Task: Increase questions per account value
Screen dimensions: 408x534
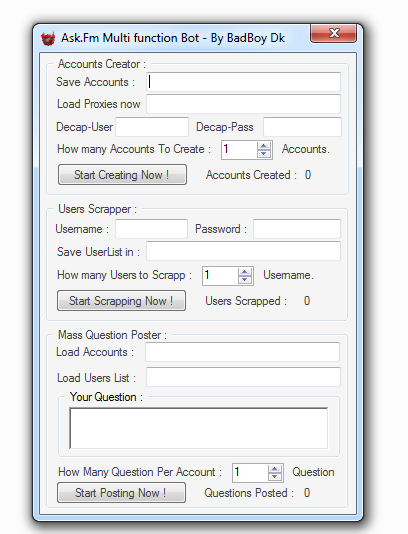Action: 274,469
